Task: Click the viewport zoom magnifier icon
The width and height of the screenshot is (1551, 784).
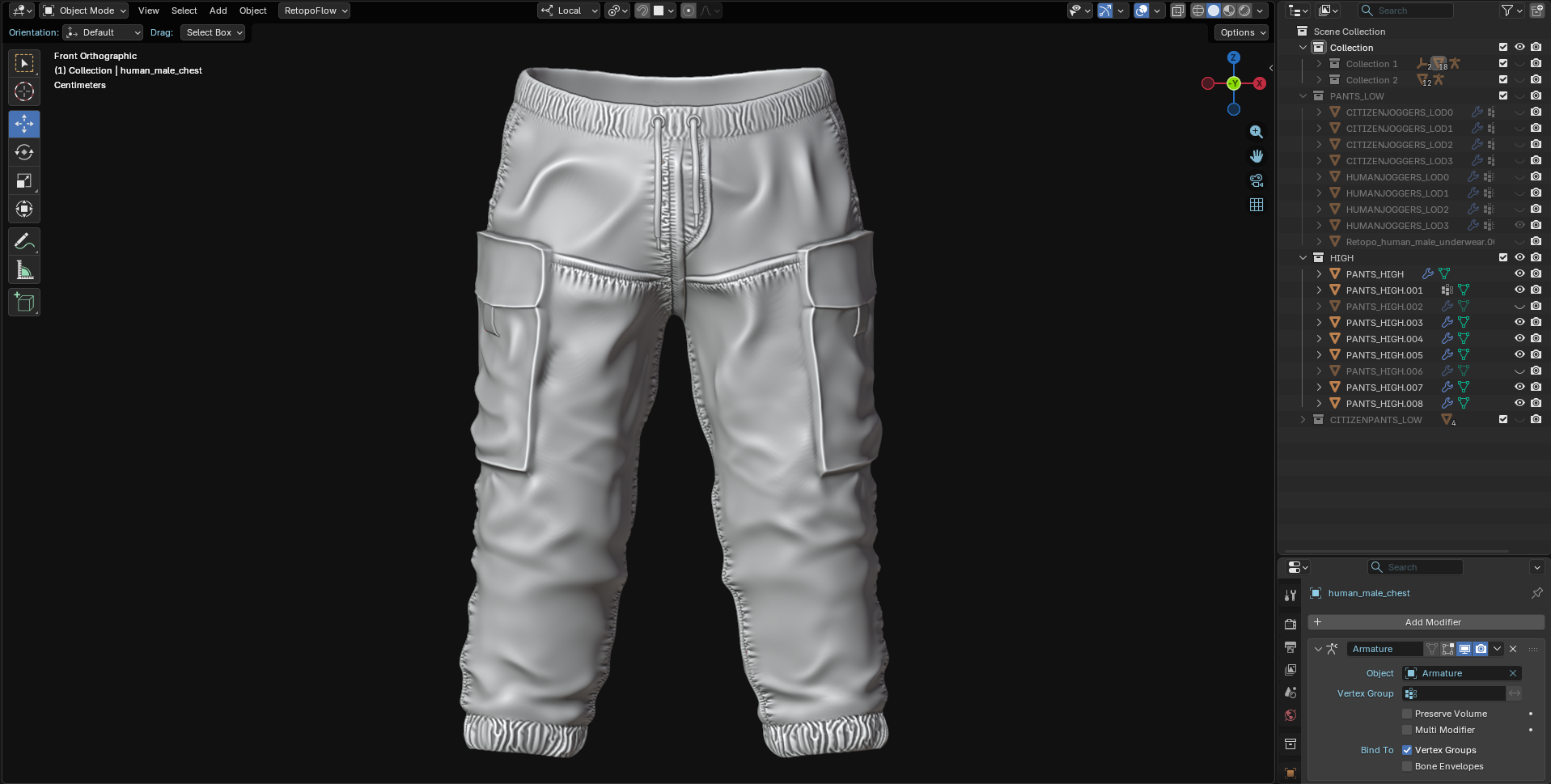Action: click(1256, 132)
